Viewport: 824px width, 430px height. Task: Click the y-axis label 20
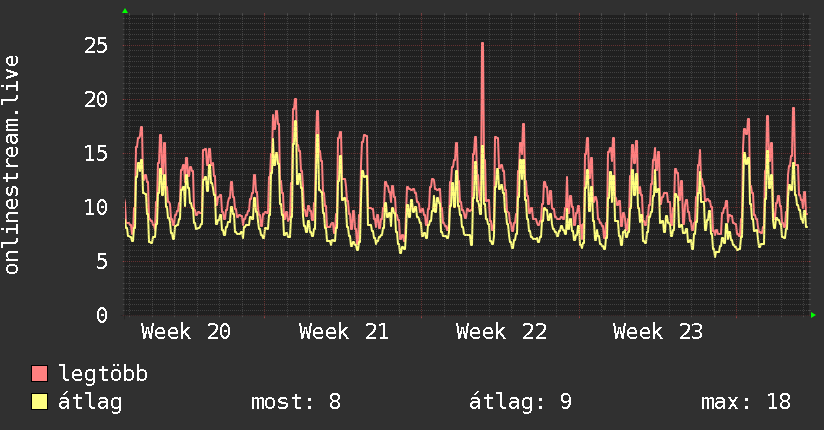96,99
